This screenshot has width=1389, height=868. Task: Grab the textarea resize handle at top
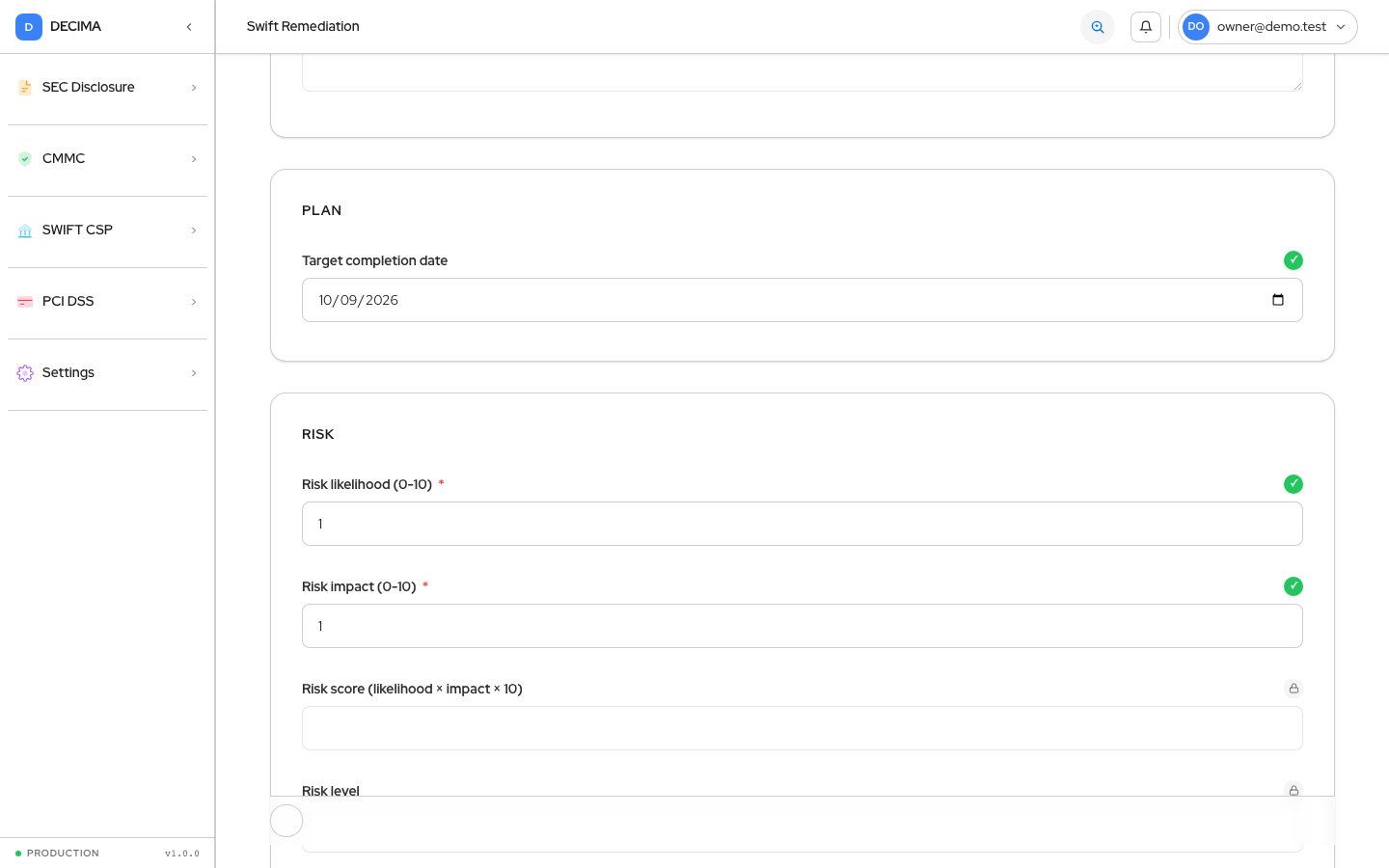pos(1297,86)
